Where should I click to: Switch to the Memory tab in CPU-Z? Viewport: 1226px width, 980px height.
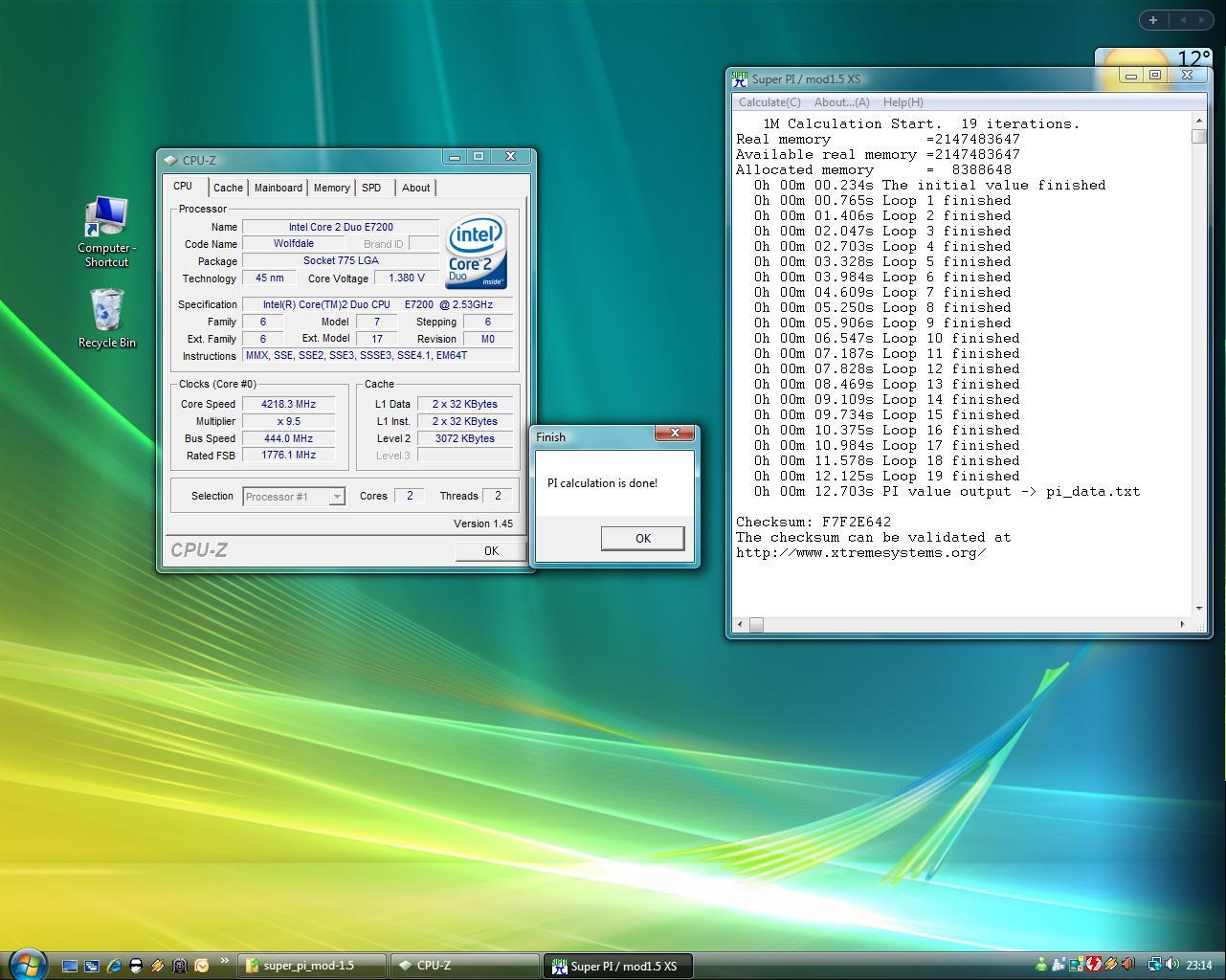point(331,188)
